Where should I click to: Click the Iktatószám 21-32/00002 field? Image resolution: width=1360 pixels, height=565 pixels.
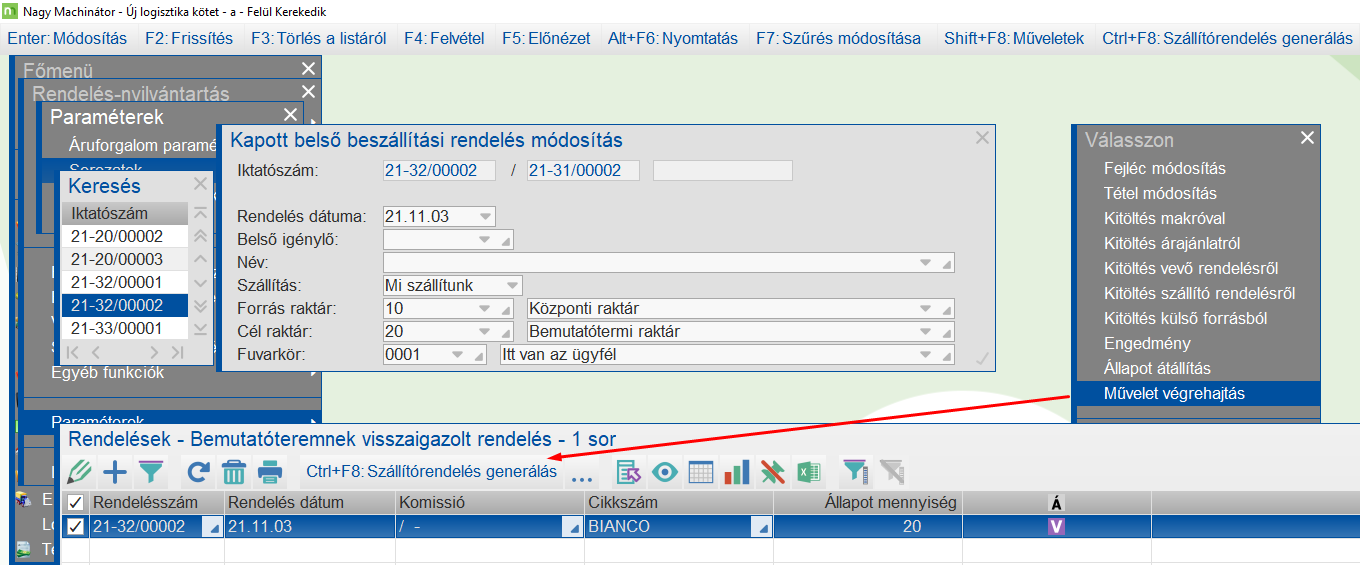tap(440, 170)
